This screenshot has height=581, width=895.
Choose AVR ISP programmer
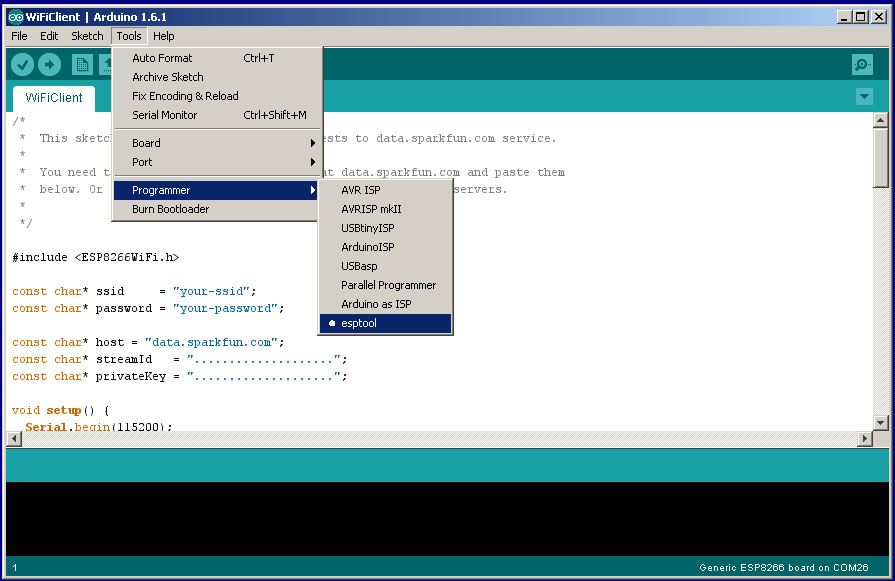click(x=385, y=190)
